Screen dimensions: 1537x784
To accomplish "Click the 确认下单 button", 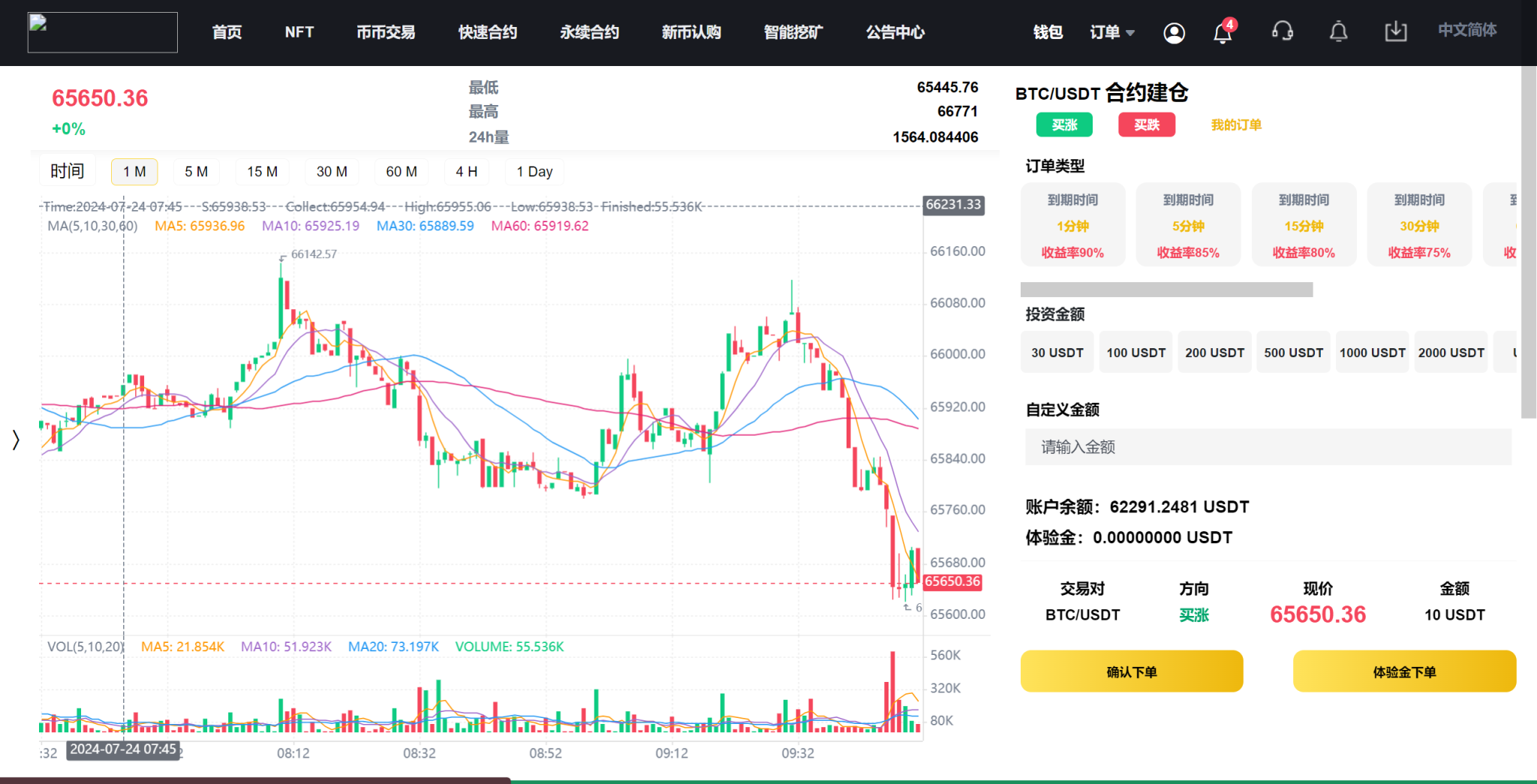I will point(1131,671).
